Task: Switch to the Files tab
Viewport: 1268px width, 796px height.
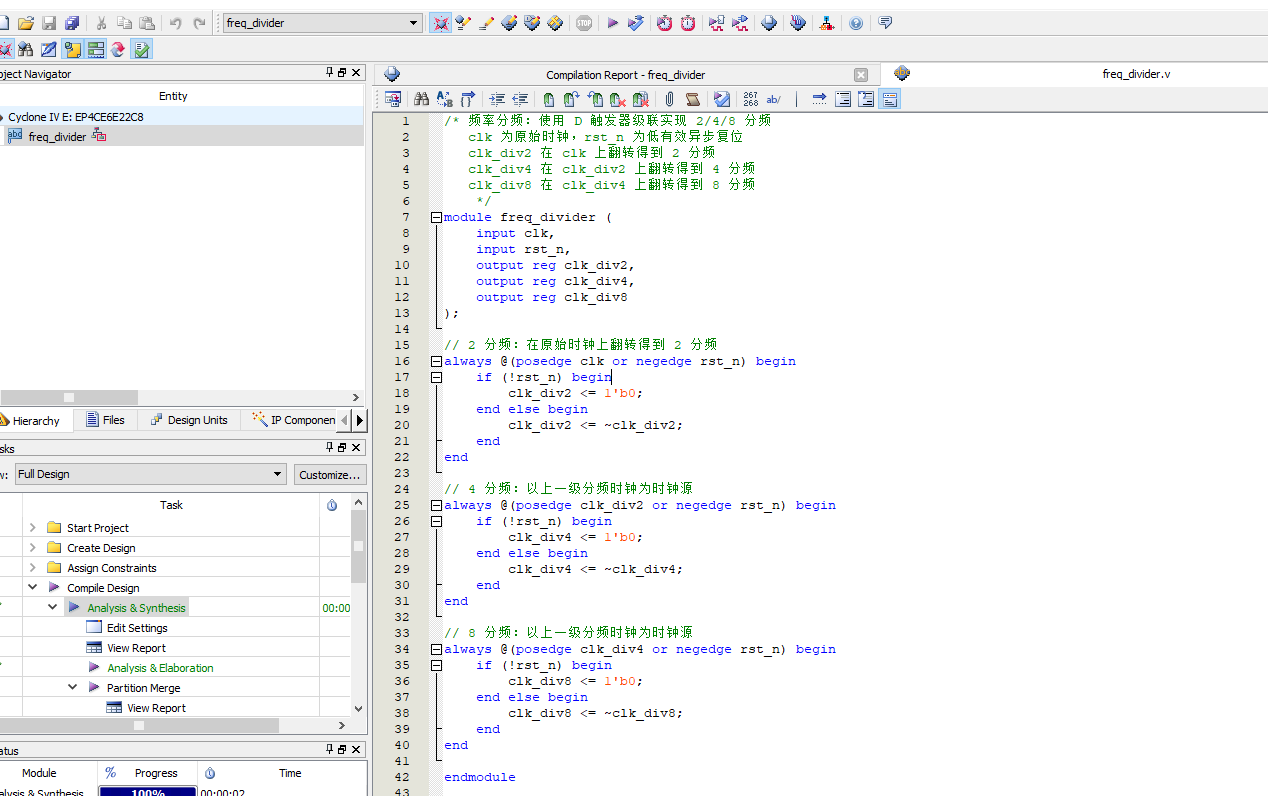Action: point(106,420)
